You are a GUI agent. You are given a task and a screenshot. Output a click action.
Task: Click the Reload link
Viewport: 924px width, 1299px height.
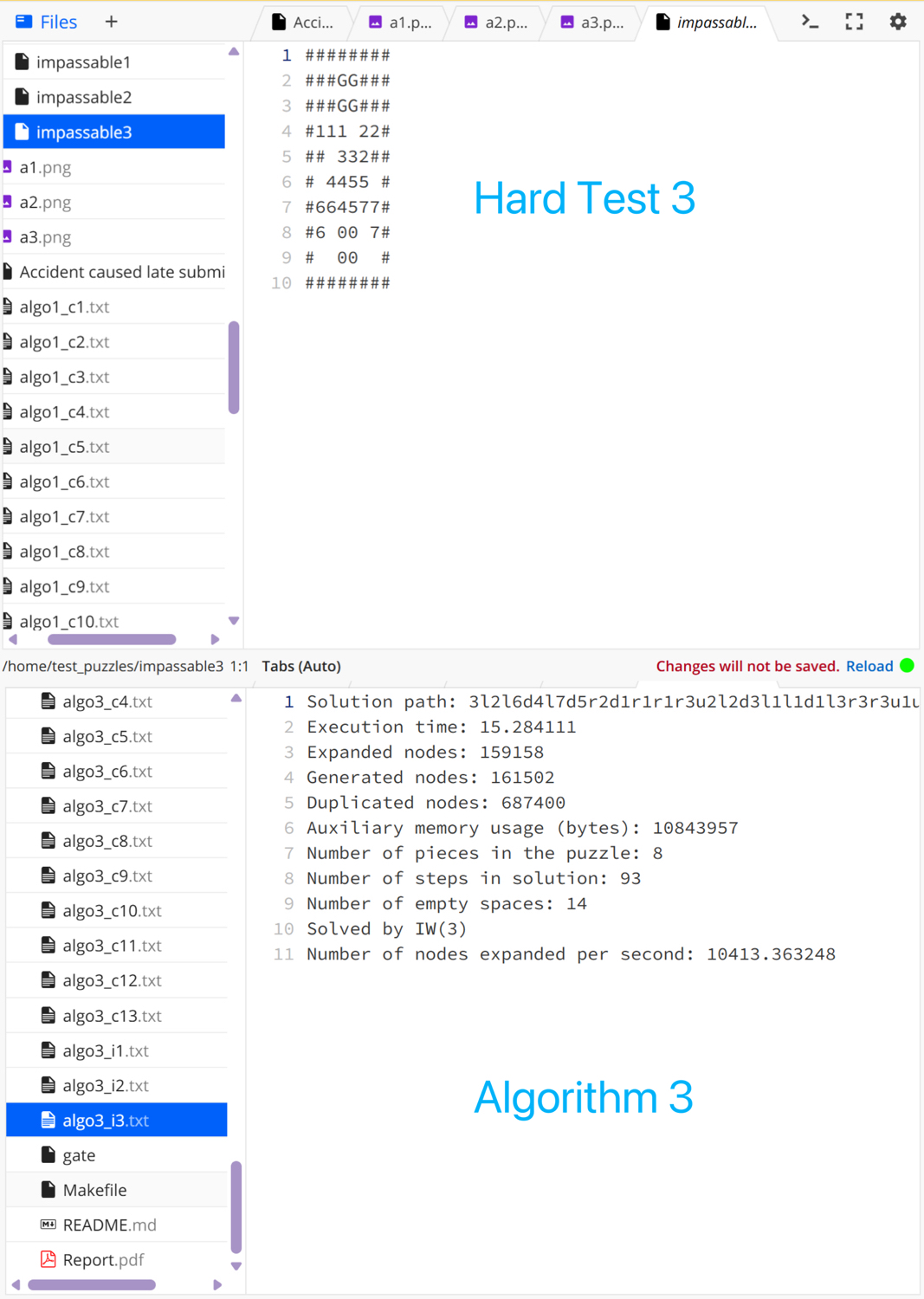click(x=869, y=666)
